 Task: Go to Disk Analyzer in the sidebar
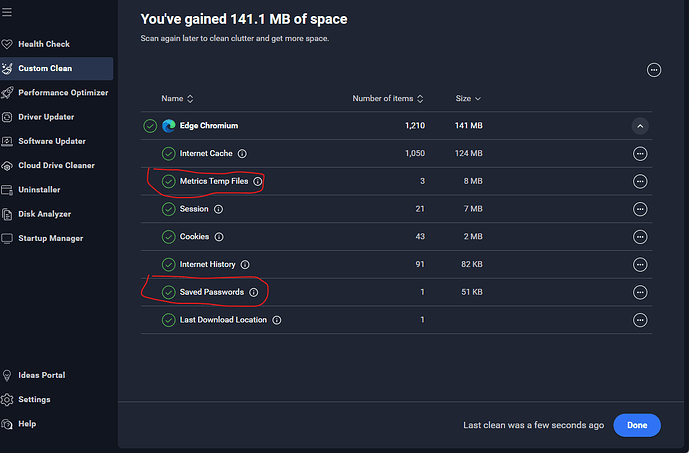pos(45,214)
